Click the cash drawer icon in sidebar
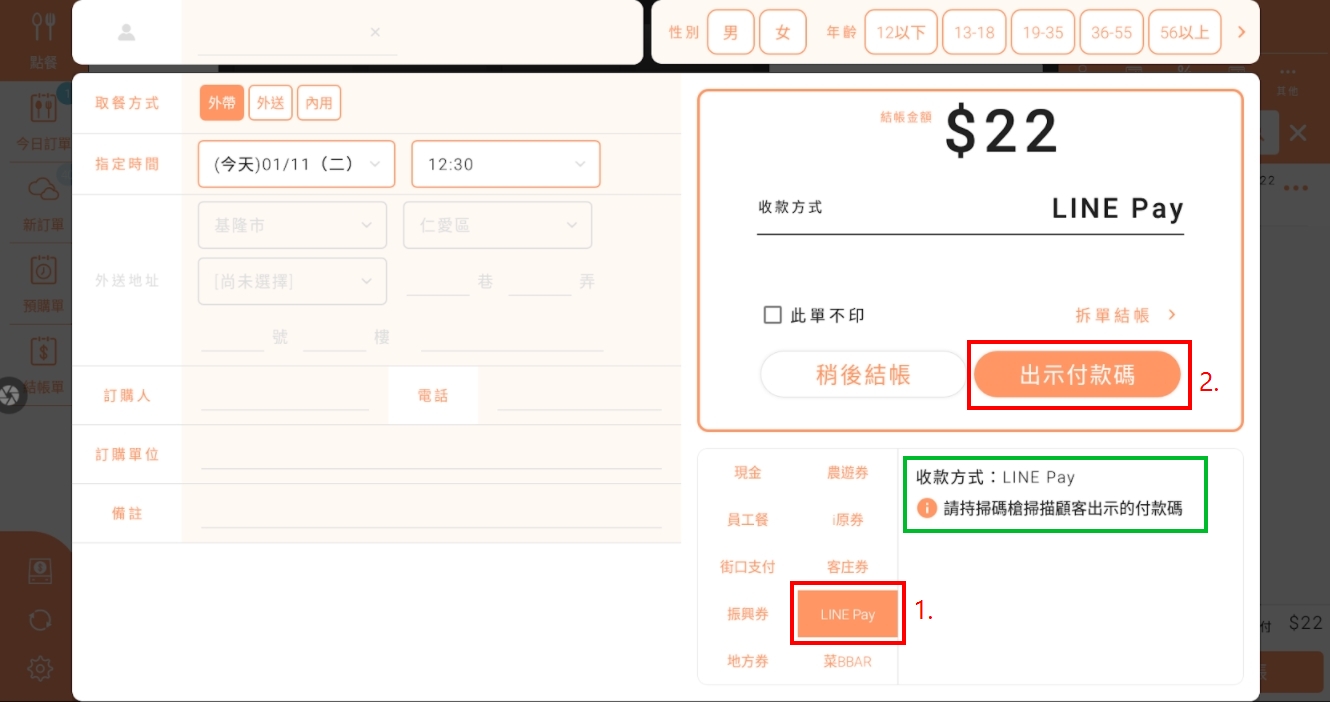The height and width of the screenshot is (702, 1330). 40,571
